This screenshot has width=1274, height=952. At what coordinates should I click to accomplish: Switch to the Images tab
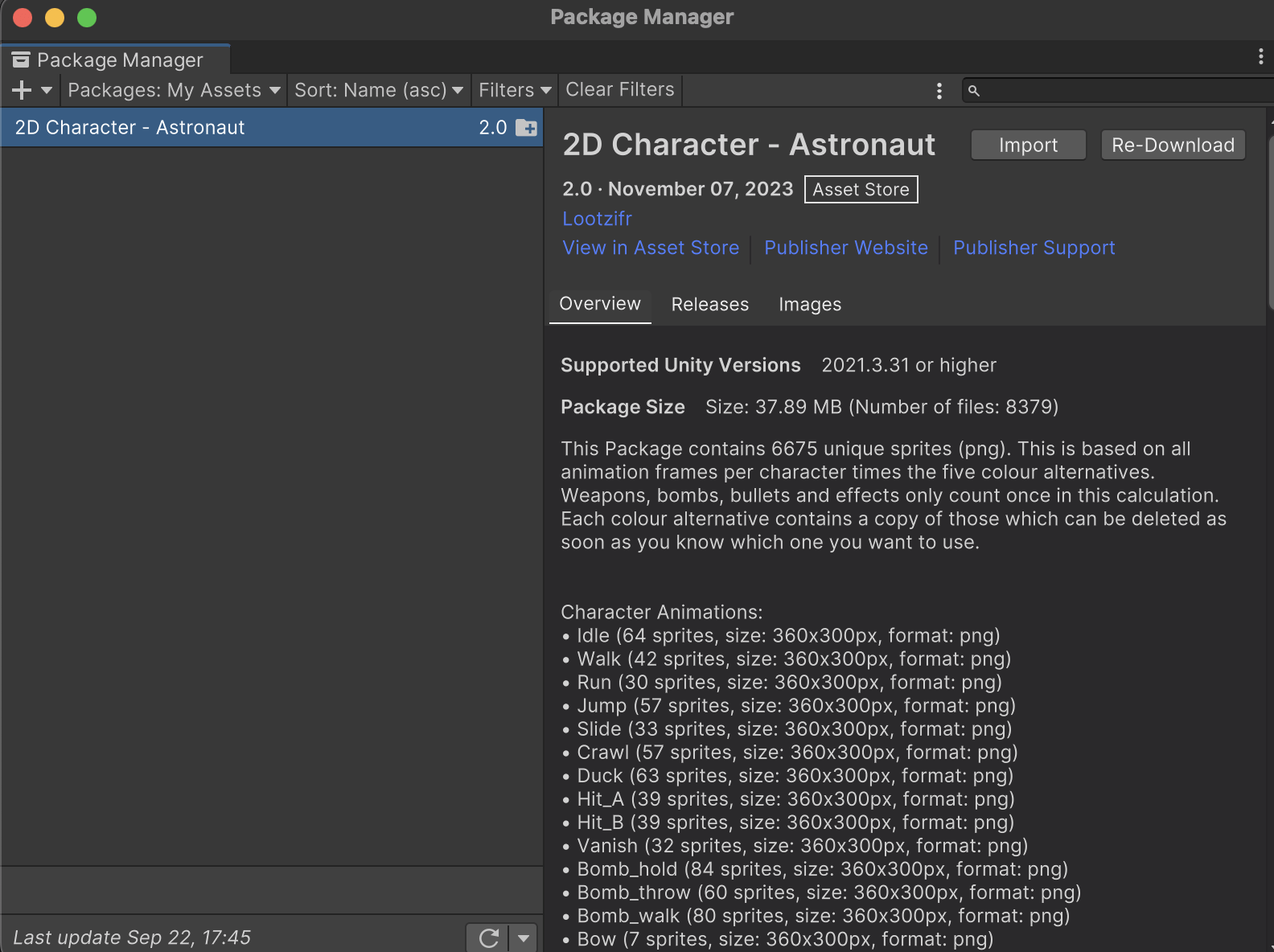click(x=810, y=305)
